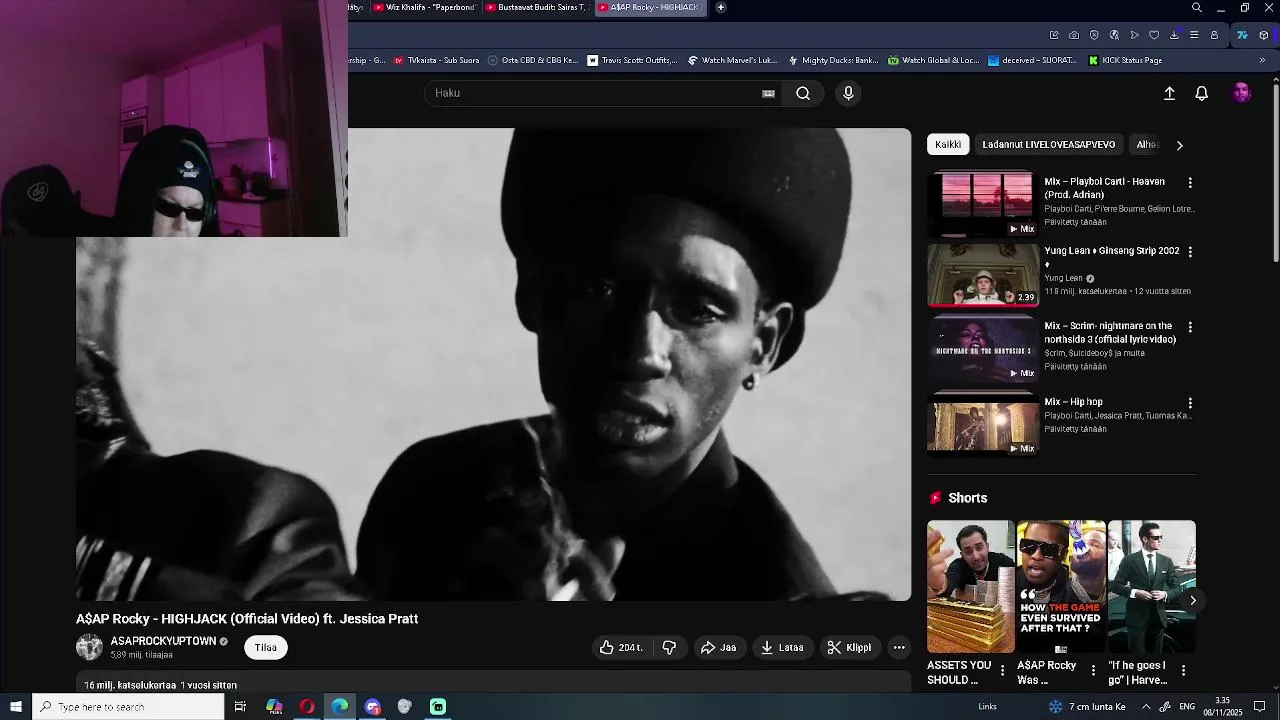This screenshot has width=1280, height=720.
Task: Click the browser snapshot camera icon
Action: pos(1074,35)
